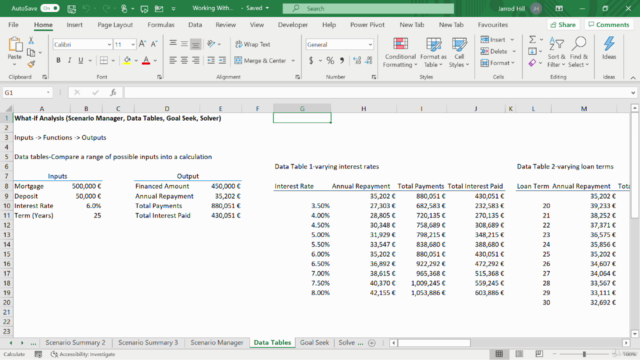This screenshot has height=360, width=640.
Task: Open Find & Select magnifier
Action: click(x=579, y=53)
